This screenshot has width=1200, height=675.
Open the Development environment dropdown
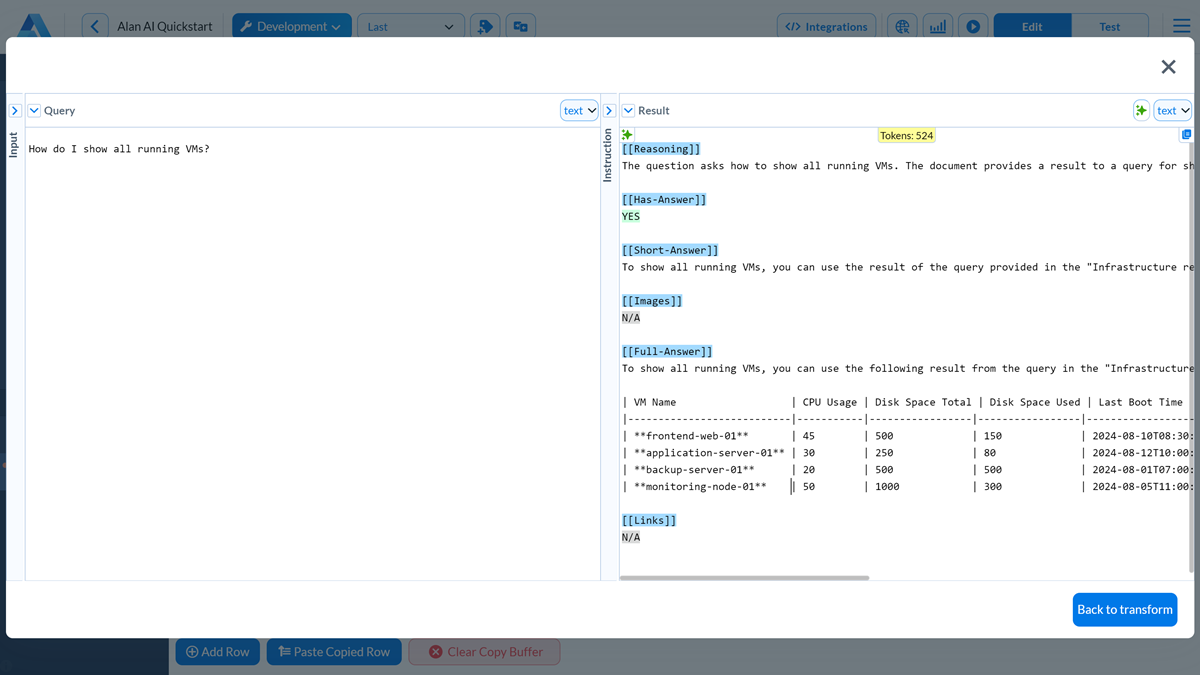coord(291,27)
